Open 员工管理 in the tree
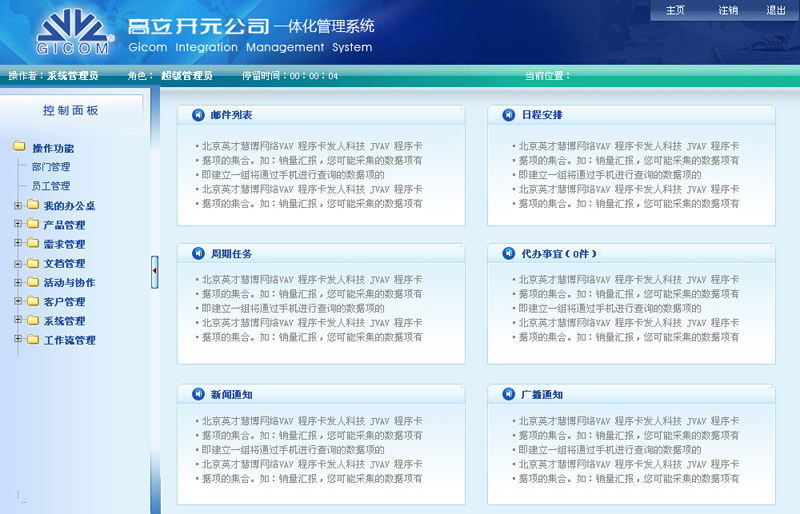 51,186
